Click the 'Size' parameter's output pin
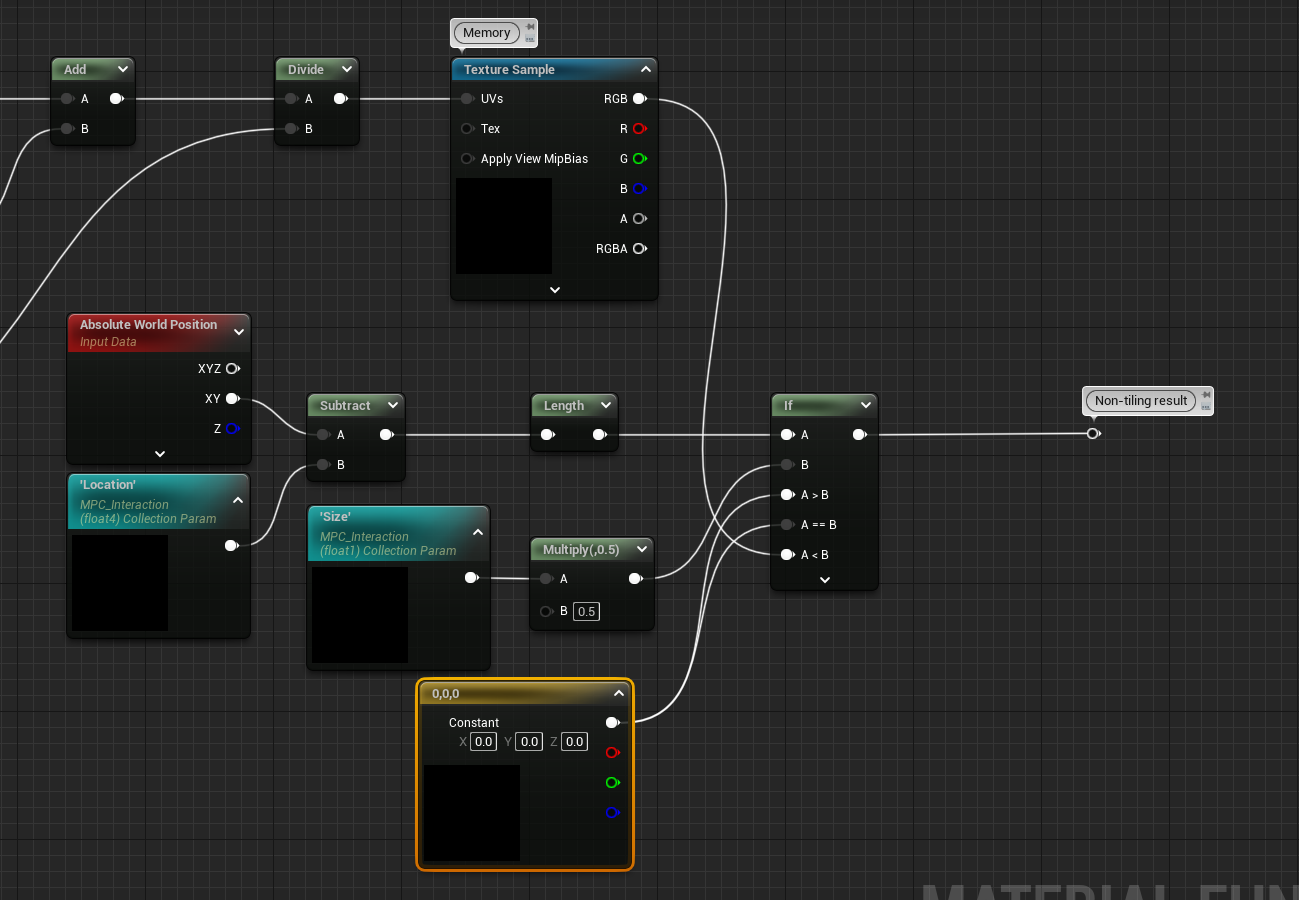 tap(471, 577)
